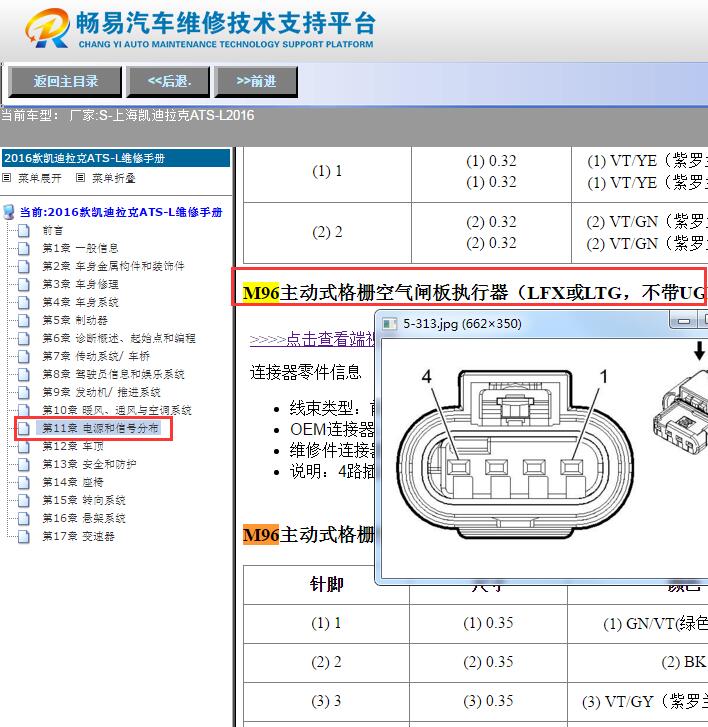Click the page icon beside 第10章
The width and height of the screenshot is (708, 727).
[24, 410]
